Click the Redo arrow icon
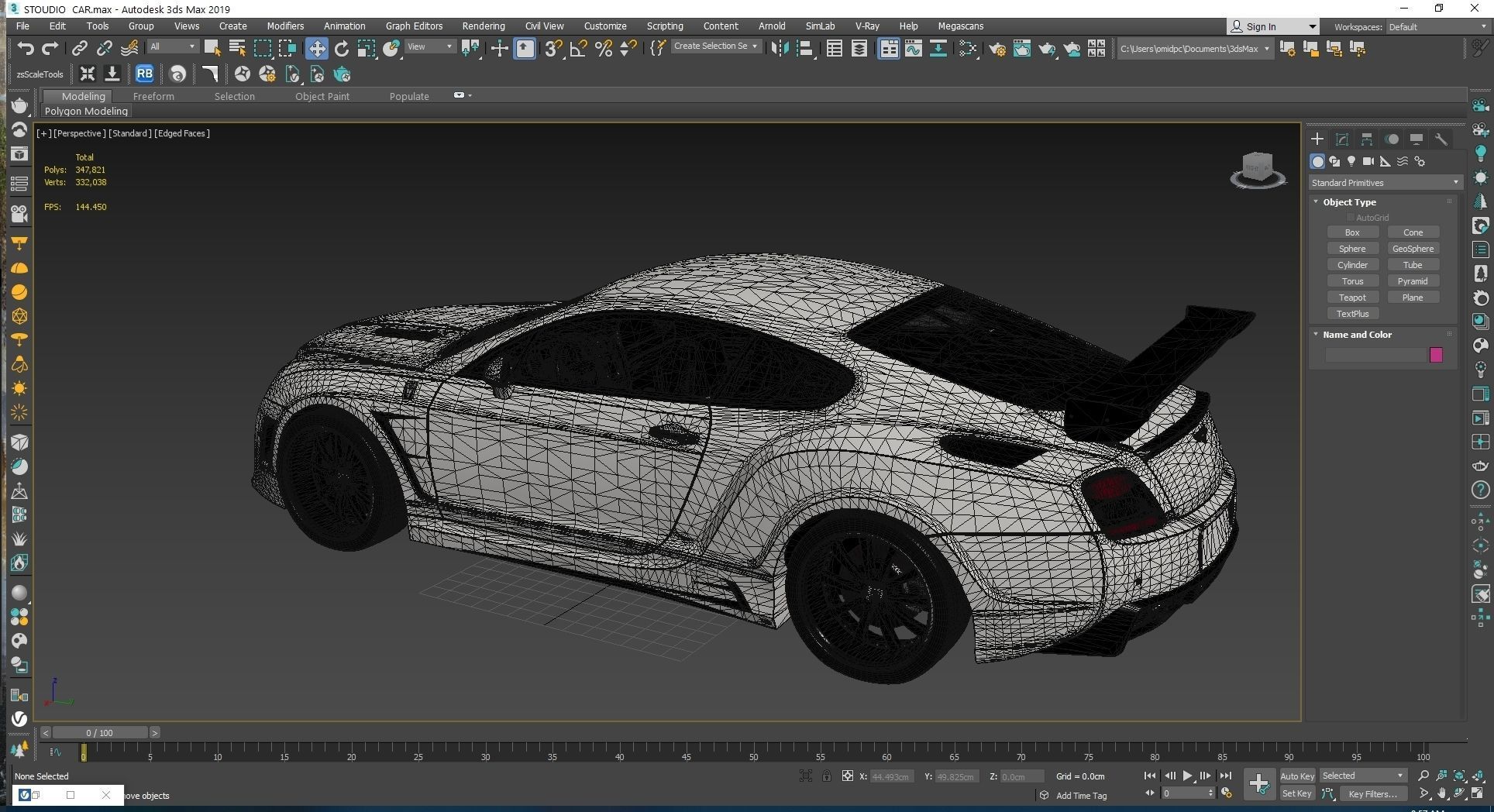 [x=50, y=48]
